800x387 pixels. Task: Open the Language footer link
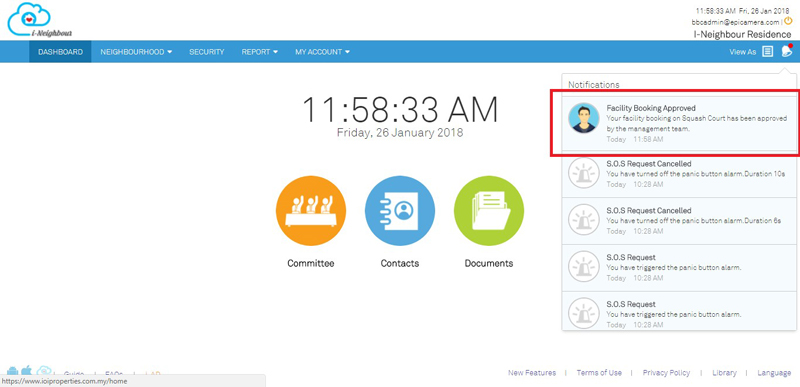click(774, 373)
